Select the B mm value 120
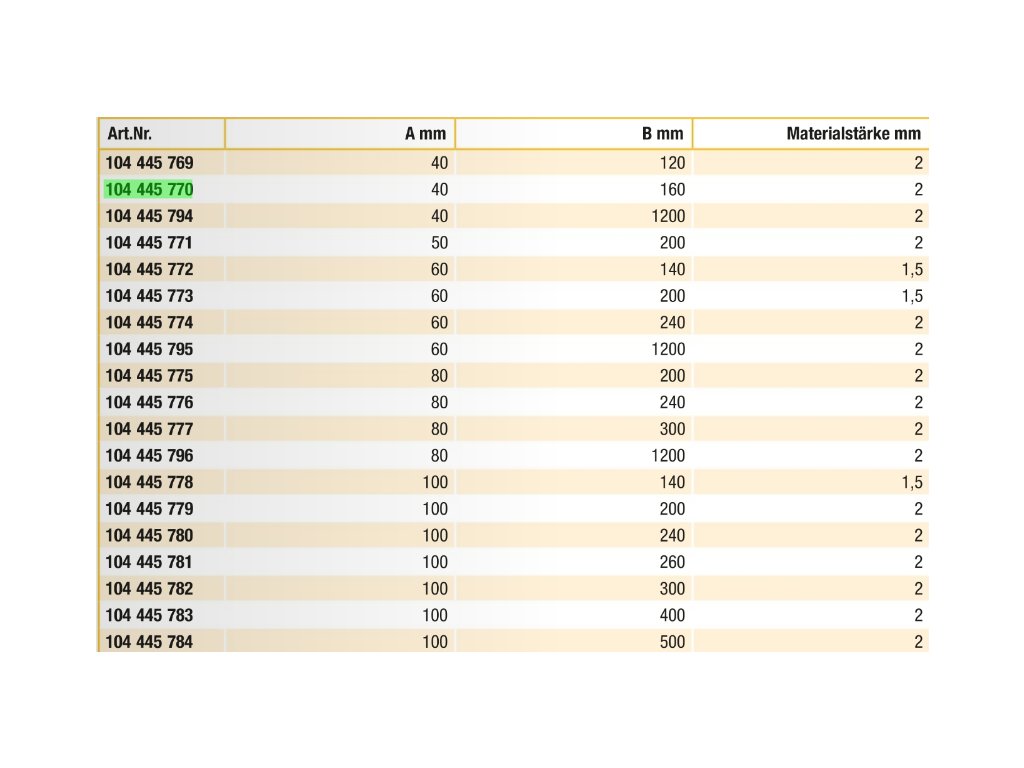Screen dimensions: 1024x768 pyautogui.click(x=672, y=163)
